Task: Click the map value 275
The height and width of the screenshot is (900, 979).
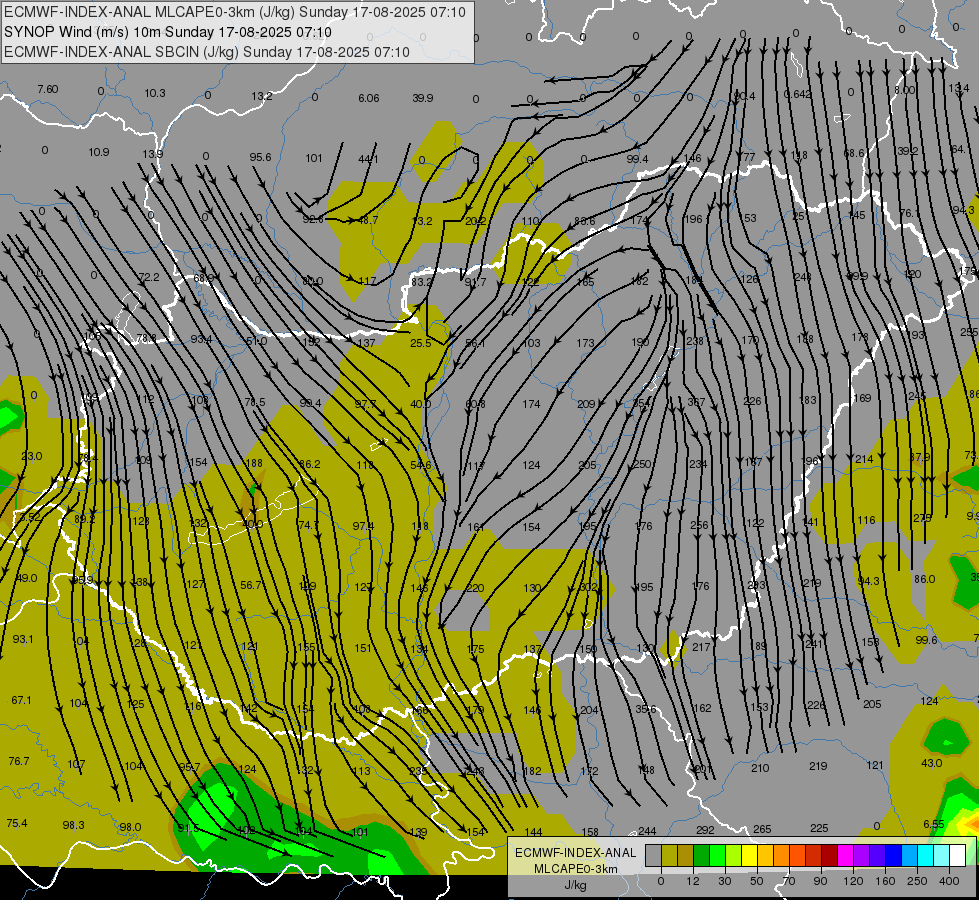Action: pyautogui.click(x=922, y=518)
